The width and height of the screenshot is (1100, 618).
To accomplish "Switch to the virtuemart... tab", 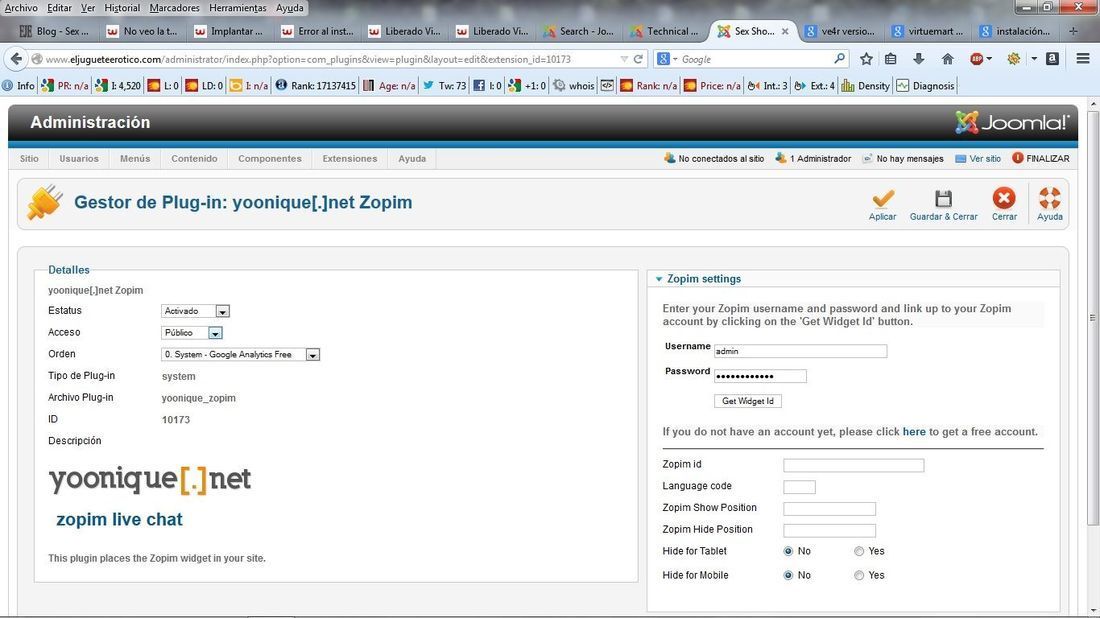I will 928,31.
